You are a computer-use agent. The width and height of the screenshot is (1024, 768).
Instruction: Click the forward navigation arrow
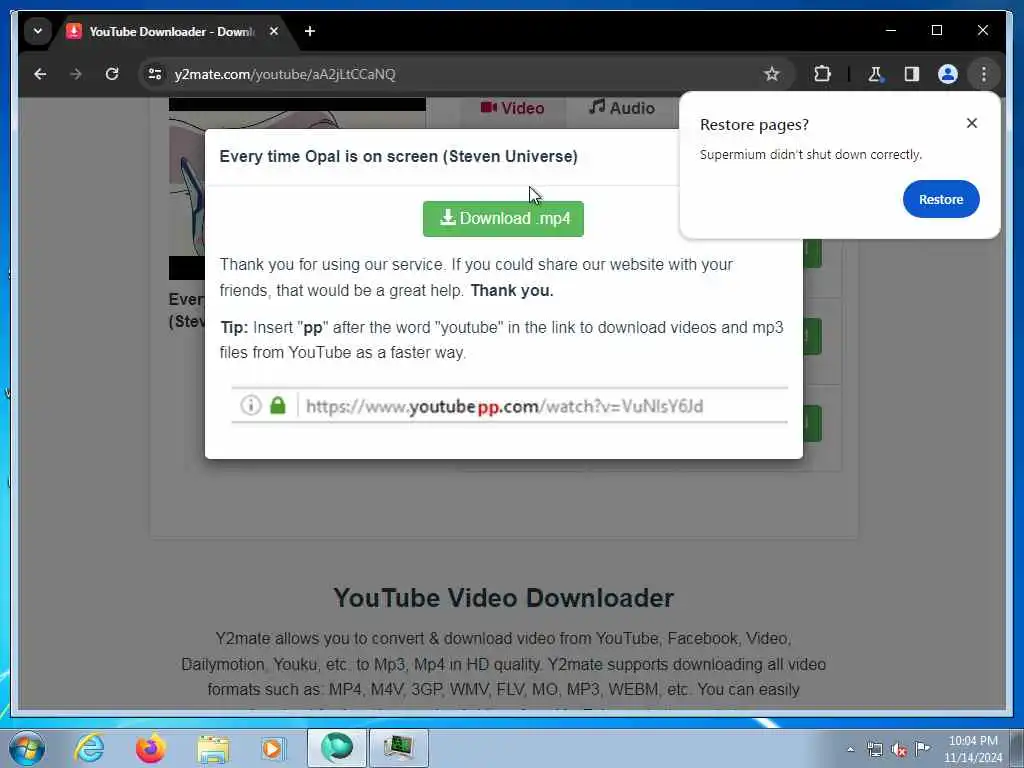click(76, 74)
